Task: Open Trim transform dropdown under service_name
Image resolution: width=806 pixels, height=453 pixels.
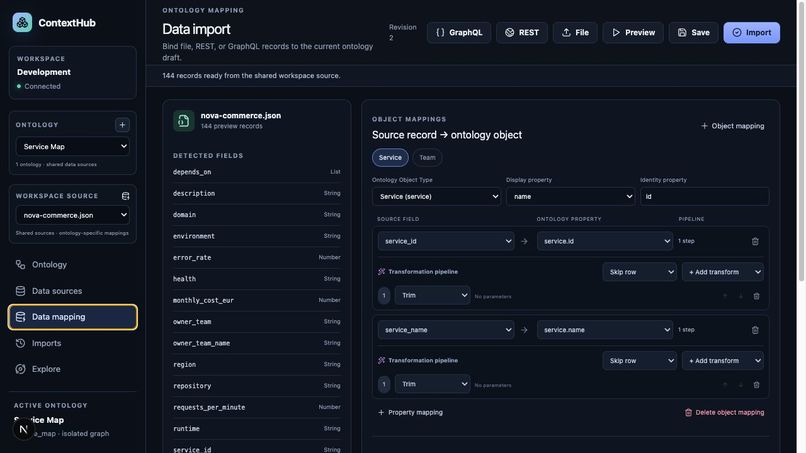Action: click(x=432, y=384)
